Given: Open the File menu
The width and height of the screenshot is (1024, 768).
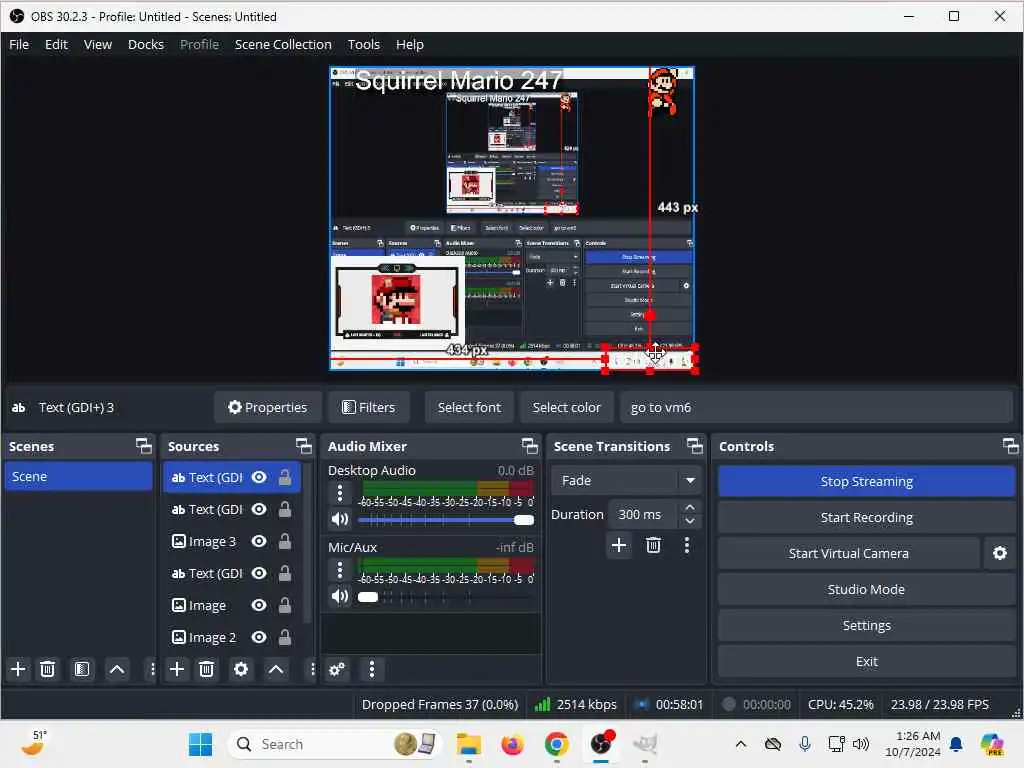Looking at the screenshot, I should (19, 44).
